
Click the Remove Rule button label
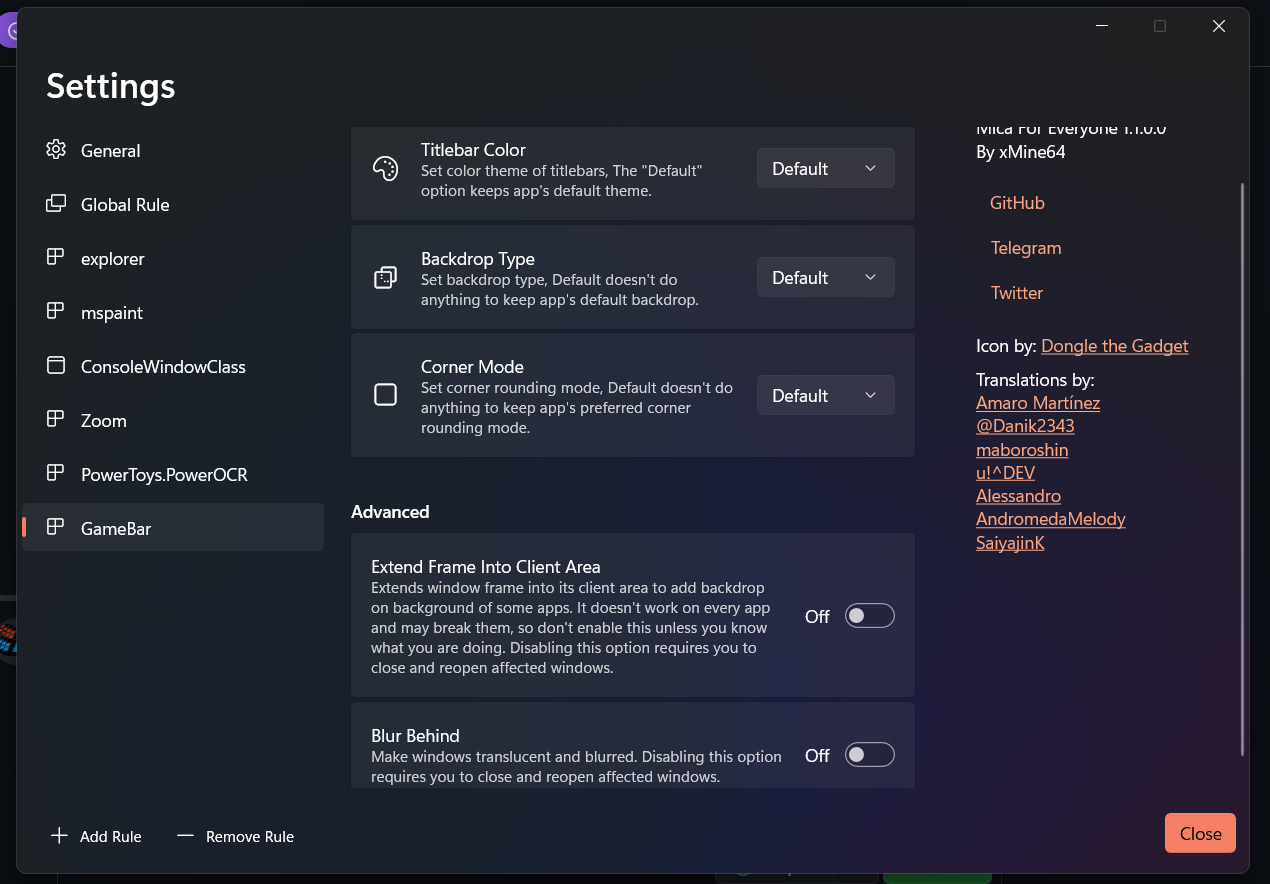click(x=250, y=836)
